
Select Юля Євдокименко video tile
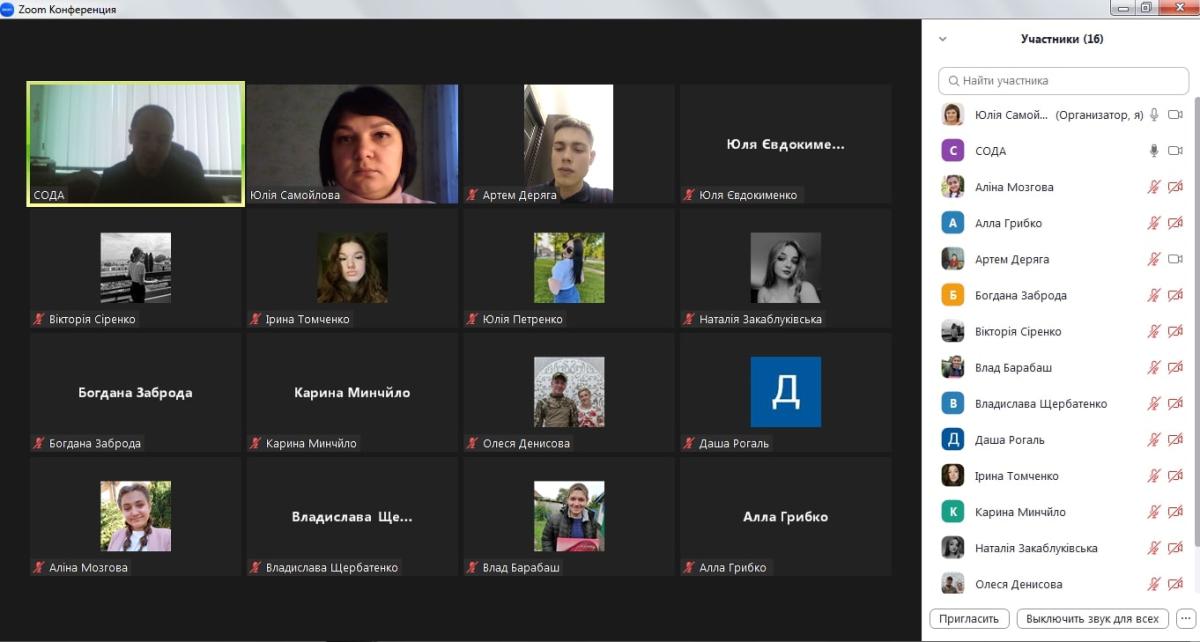785,144
